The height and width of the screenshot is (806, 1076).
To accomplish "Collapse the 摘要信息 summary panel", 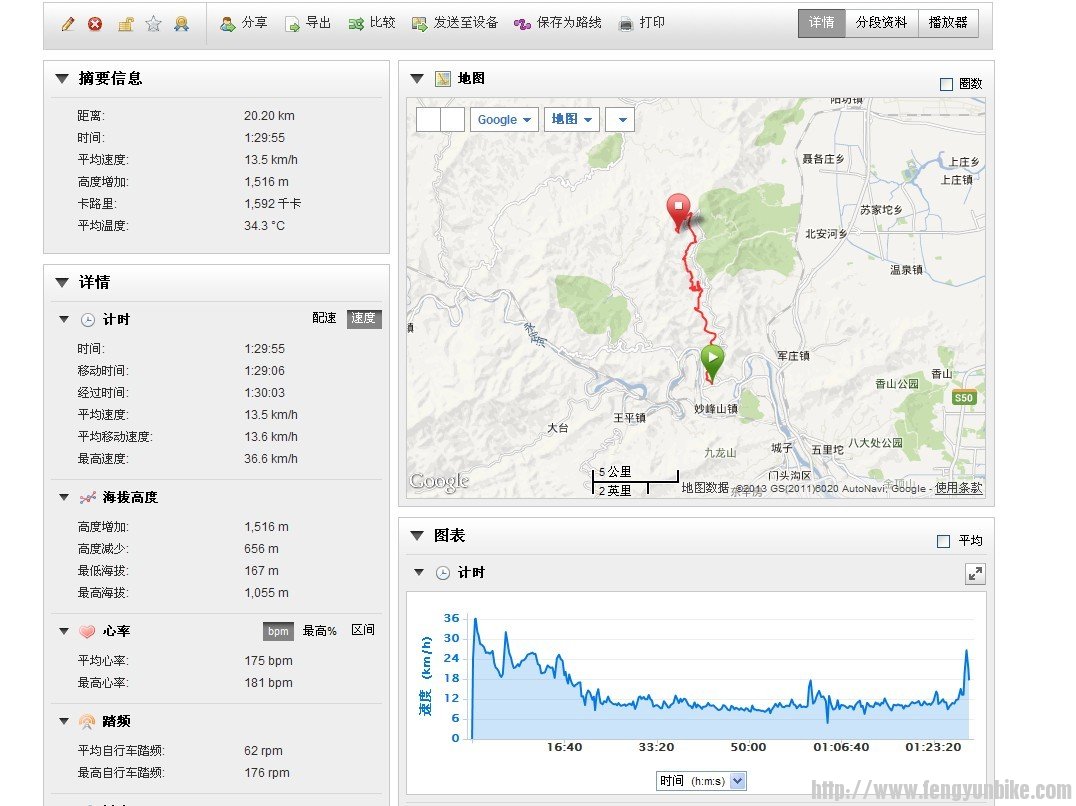I will (62, 79).
